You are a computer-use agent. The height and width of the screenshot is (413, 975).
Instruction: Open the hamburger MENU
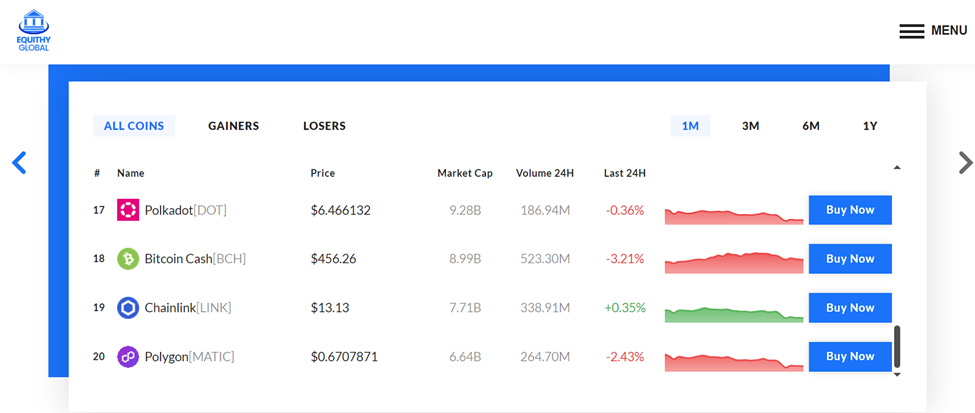click(932, 31)
